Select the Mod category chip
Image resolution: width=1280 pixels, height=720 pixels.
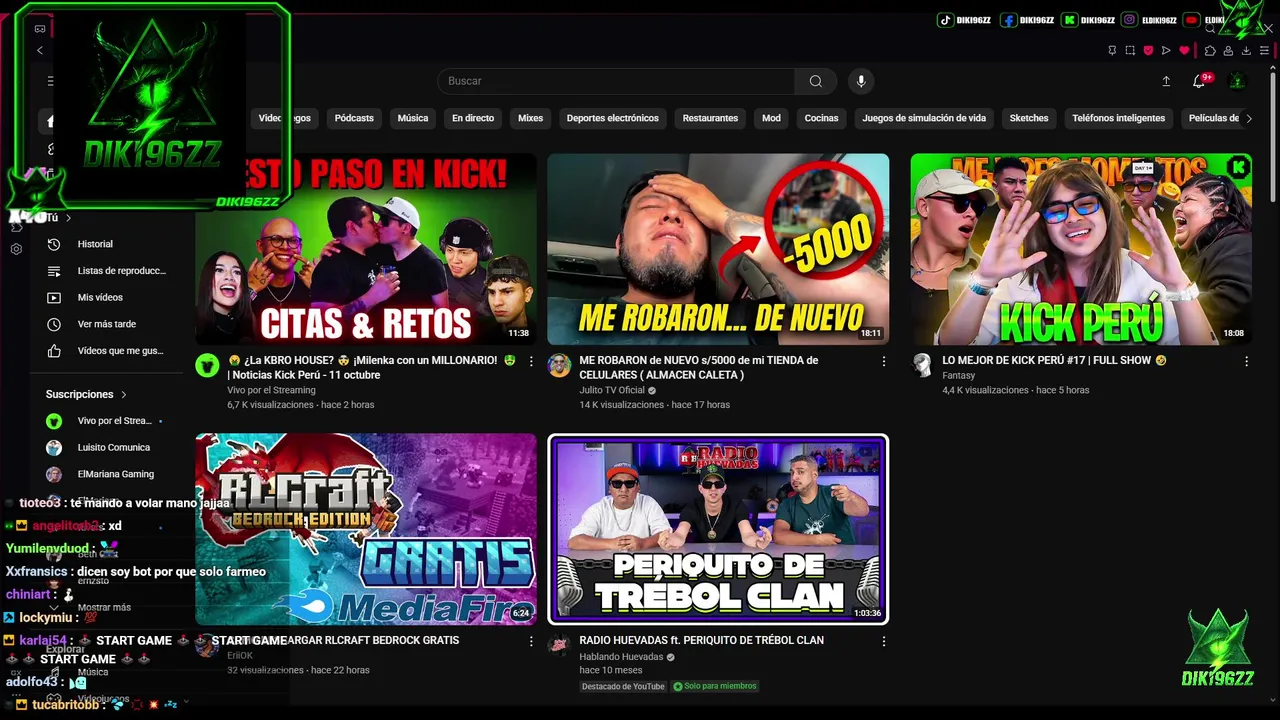771,118
